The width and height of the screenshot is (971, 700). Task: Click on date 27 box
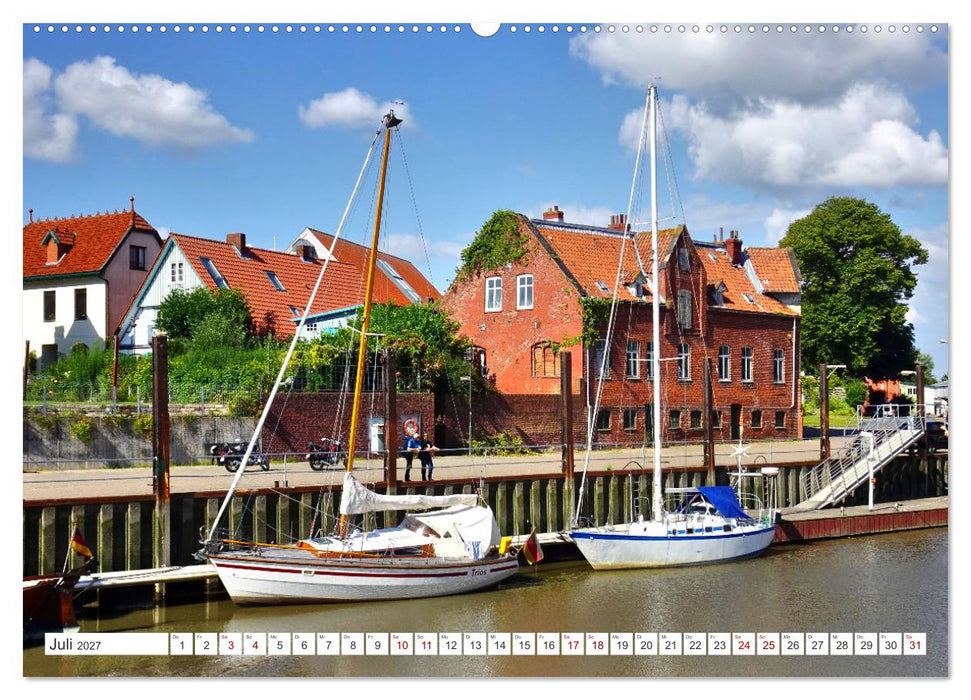click(x=817, y=644)
